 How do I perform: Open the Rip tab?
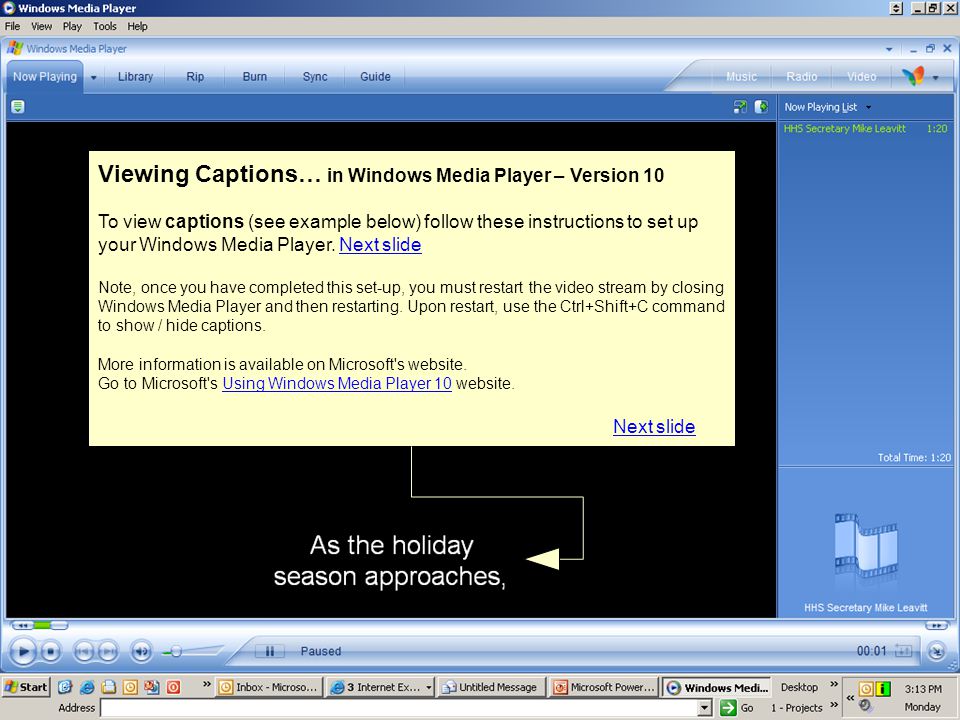[195, 77]
